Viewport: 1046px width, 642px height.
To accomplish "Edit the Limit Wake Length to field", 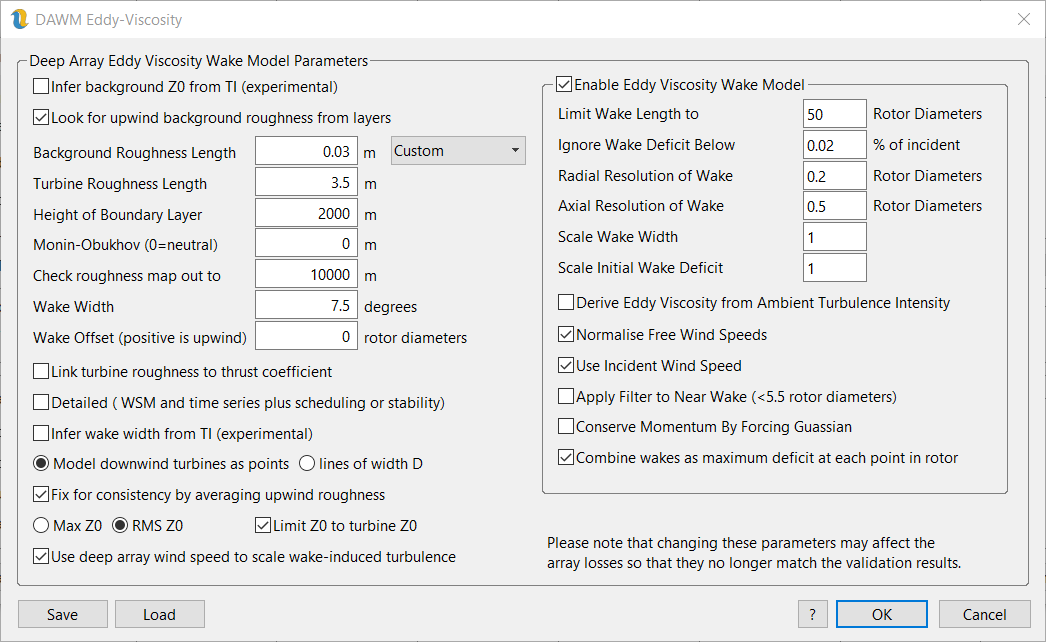I will [x=834, y=114].
